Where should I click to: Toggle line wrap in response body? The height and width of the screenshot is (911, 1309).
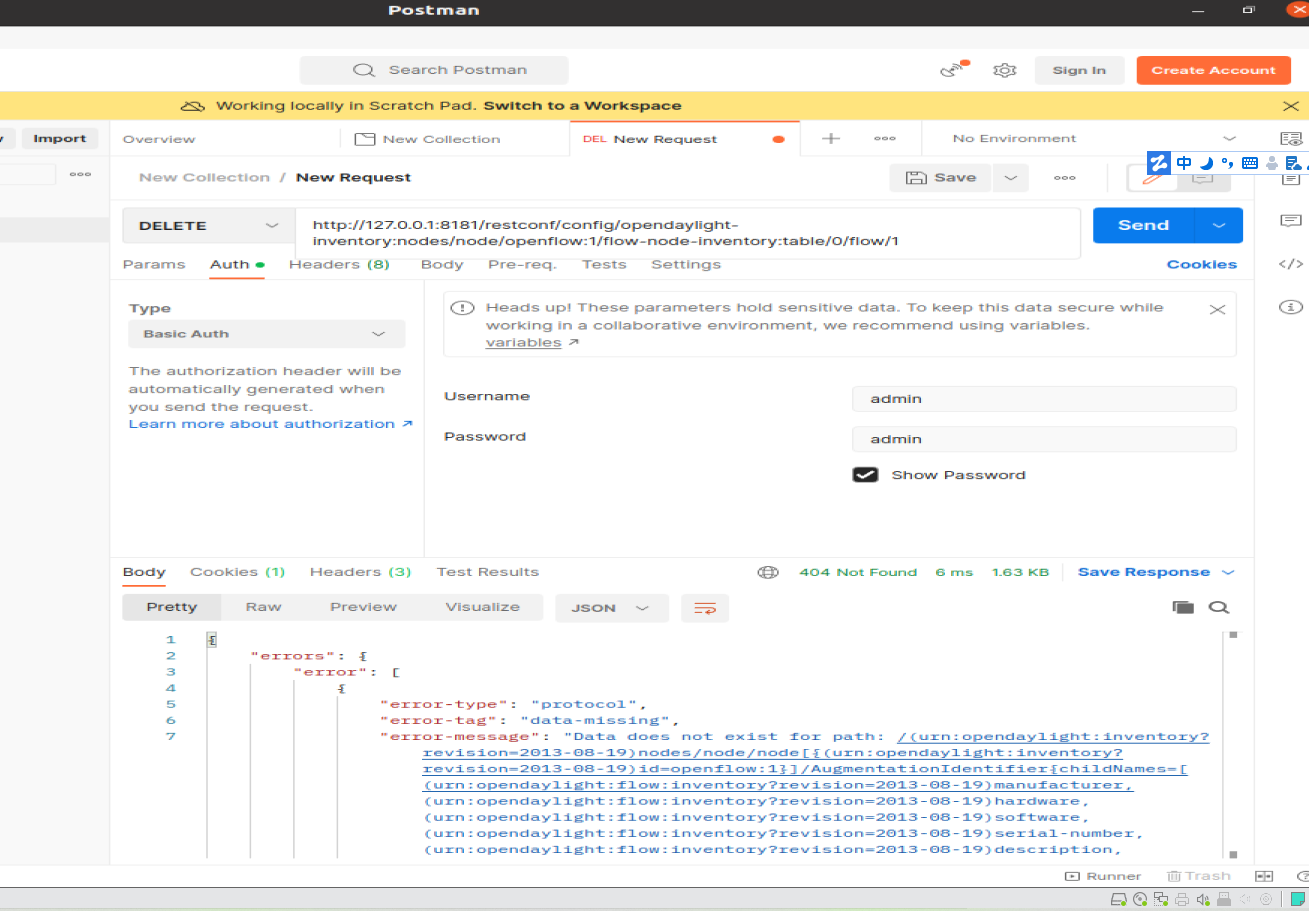click(705, 608)
